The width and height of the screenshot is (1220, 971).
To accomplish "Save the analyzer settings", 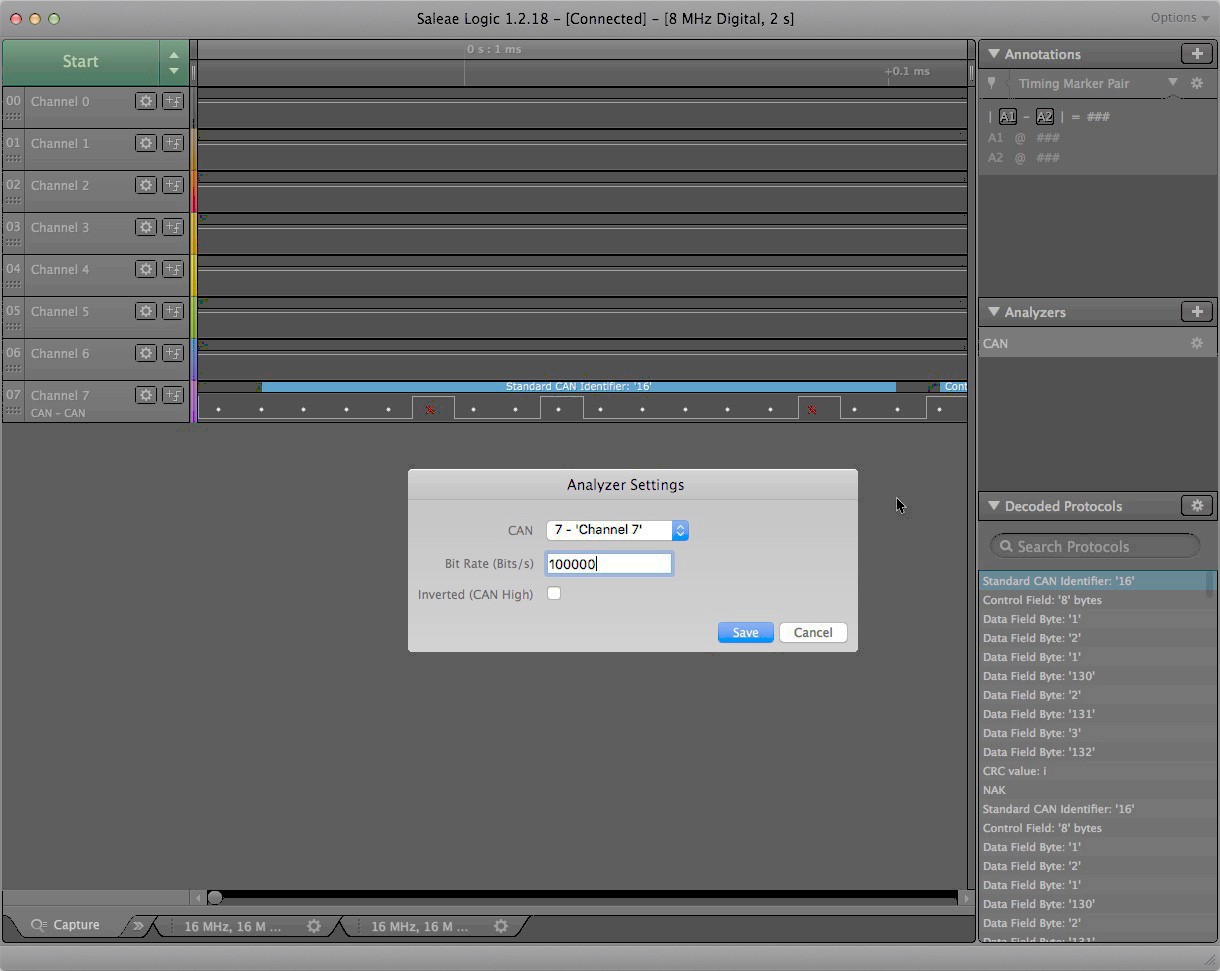I will click(x=745, y=633).
